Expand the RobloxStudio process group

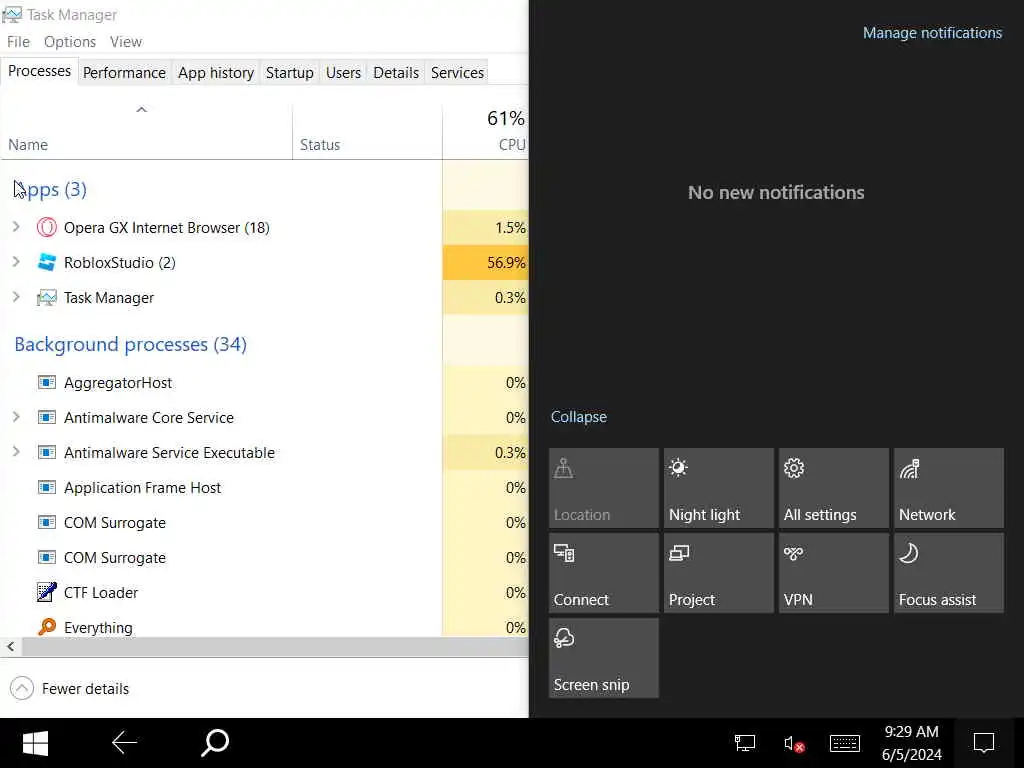[x=16, y=262]
